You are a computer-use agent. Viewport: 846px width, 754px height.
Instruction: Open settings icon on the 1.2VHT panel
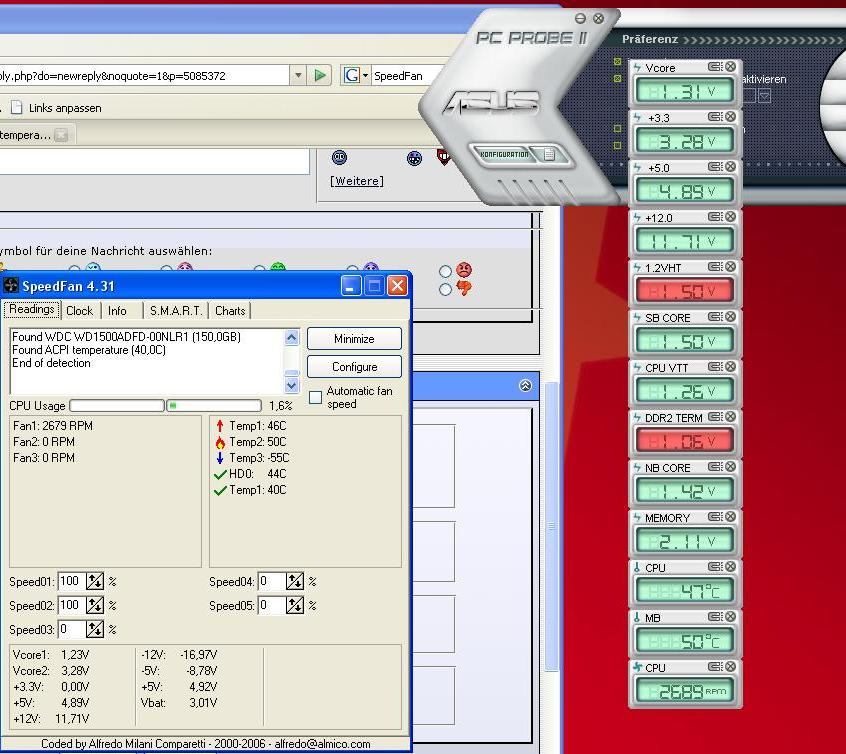(715, 267)
